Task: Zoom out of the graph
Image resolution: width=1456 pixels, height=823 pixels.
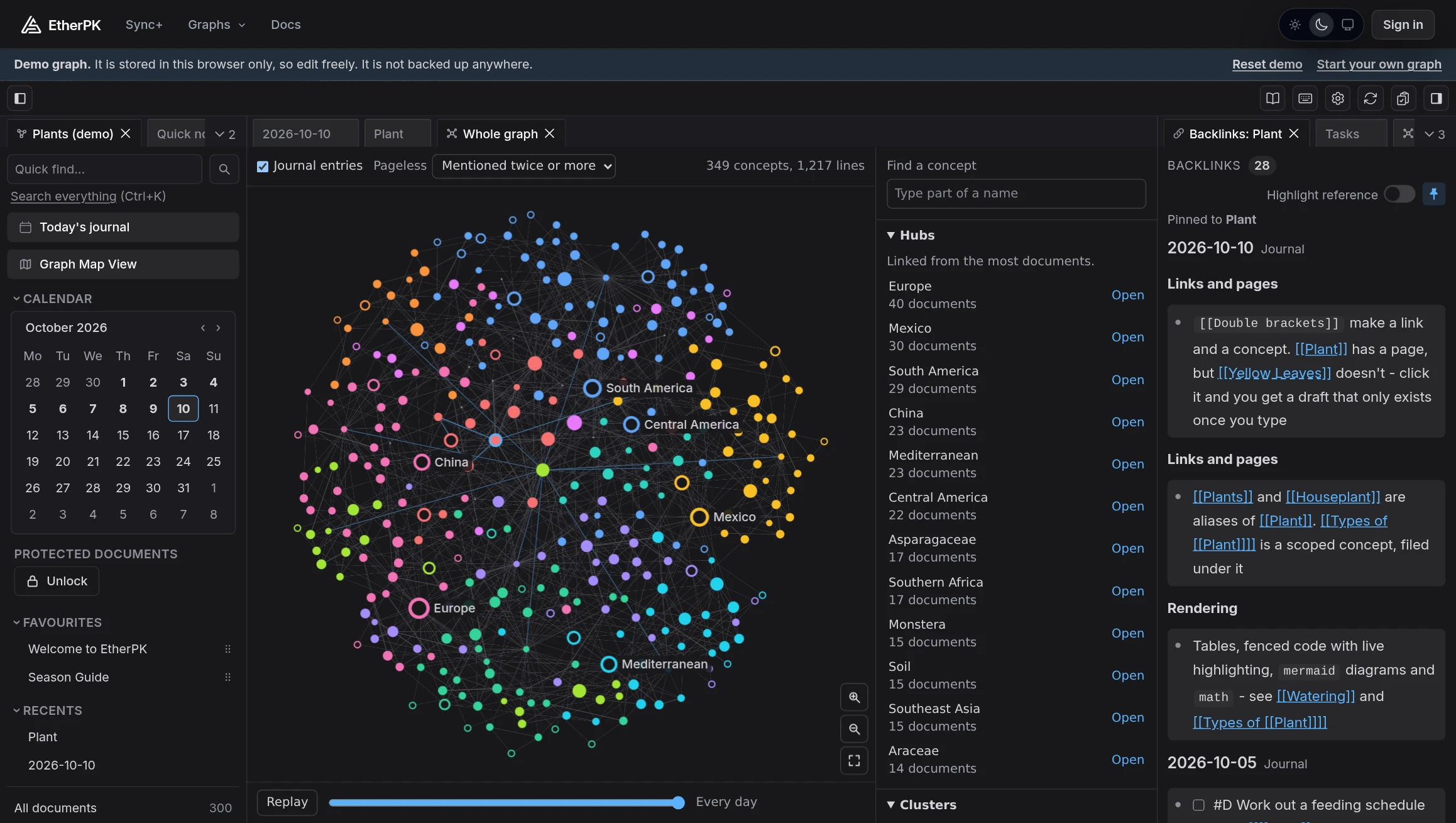Action: click(854, 729)
